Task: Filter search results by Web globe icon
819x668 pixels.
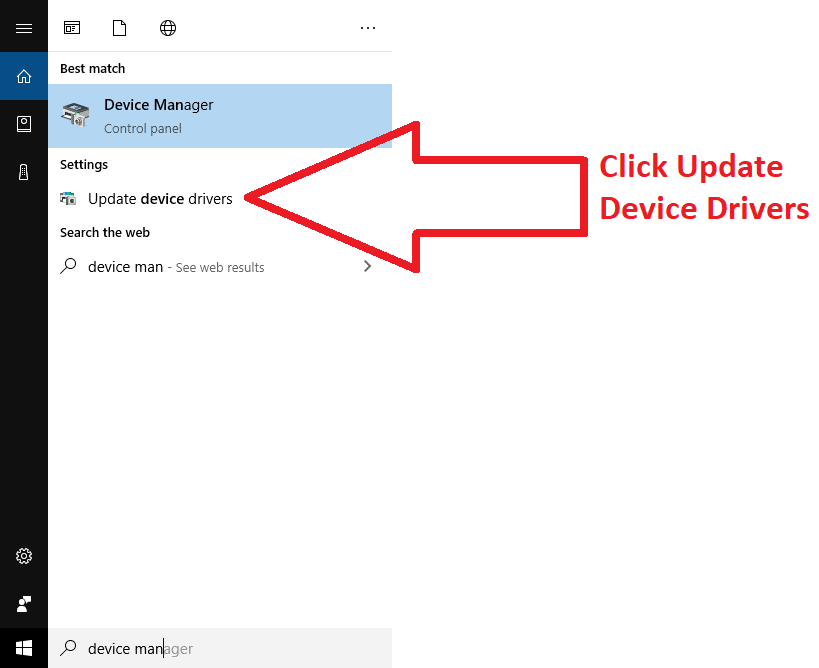Action: 168,28
